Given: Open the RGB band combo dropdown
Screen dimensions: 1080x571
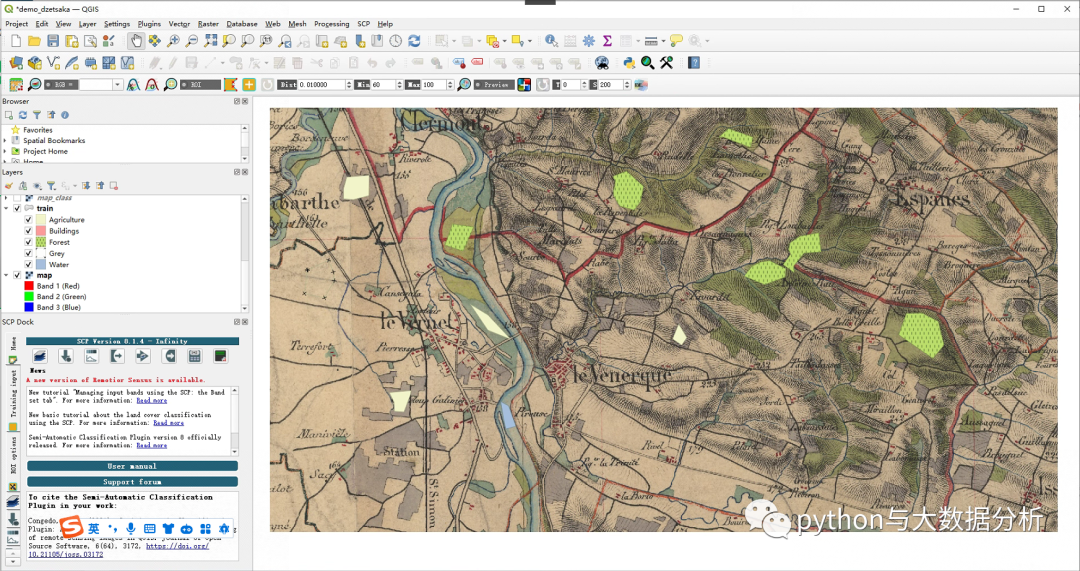Looking at the screenshot, I should pos(117,85).
